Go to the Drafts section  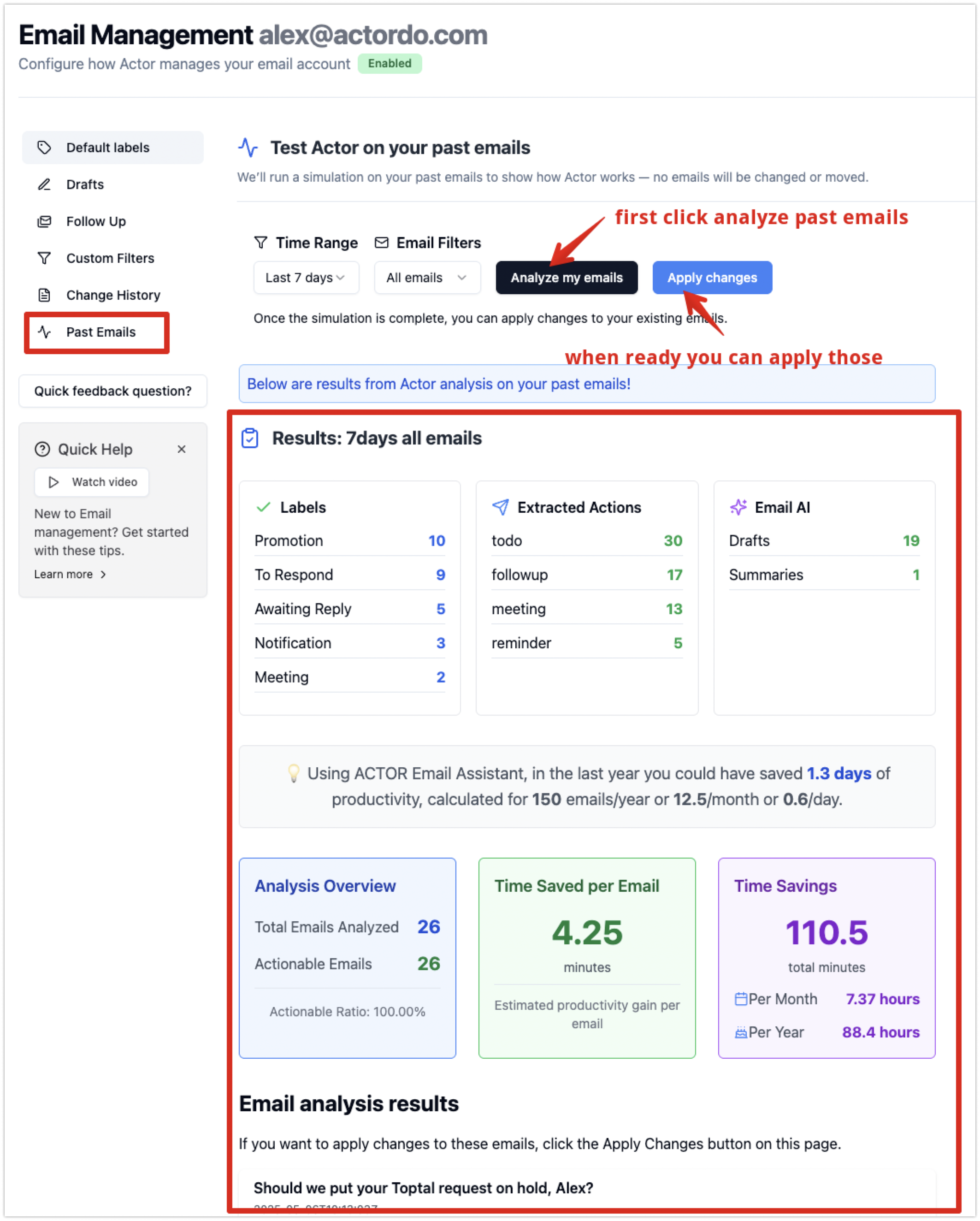point(112,184)
